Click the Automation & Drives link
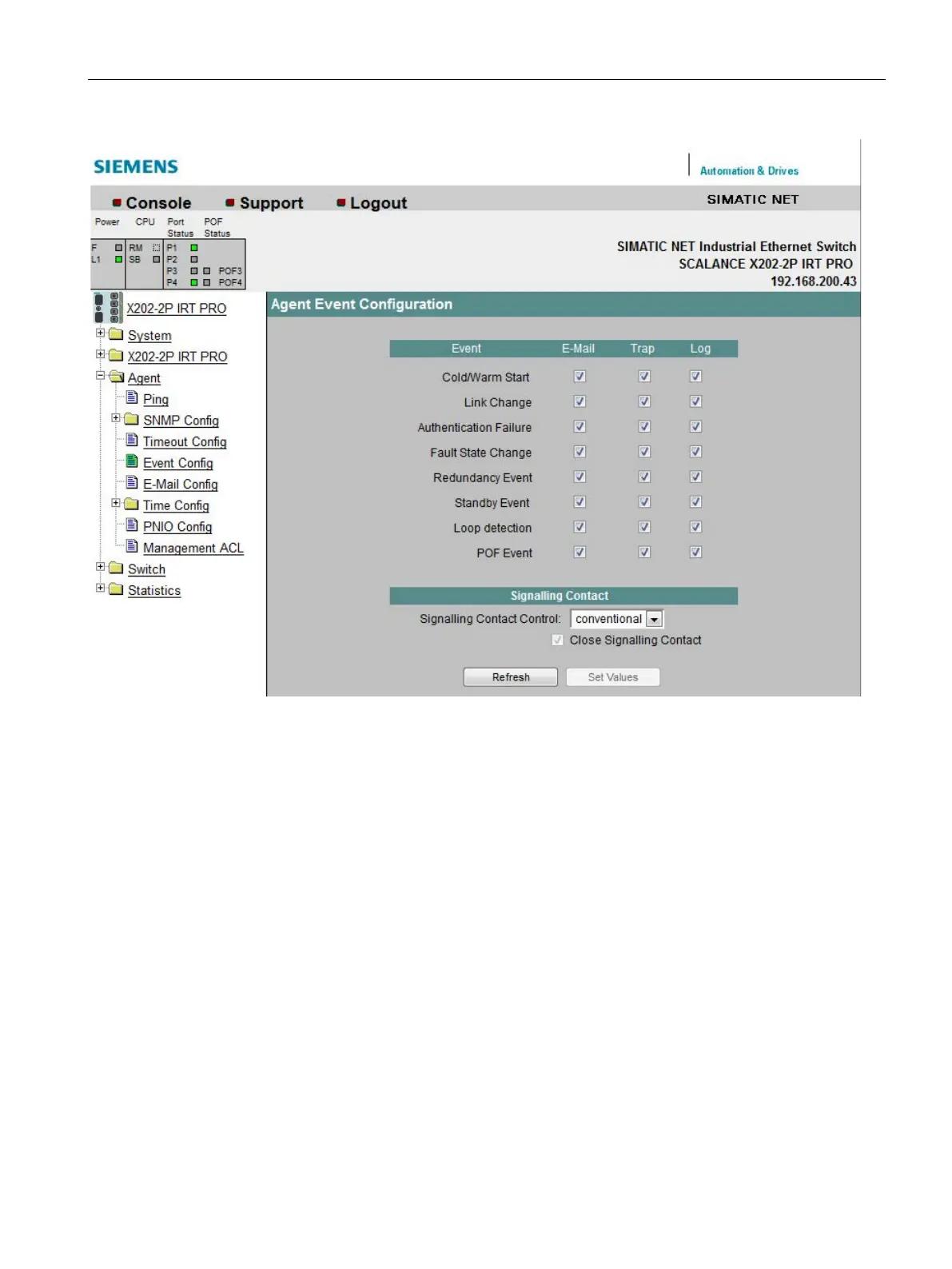Screen dimensions: 952x1269 click(x=749, y=170)
